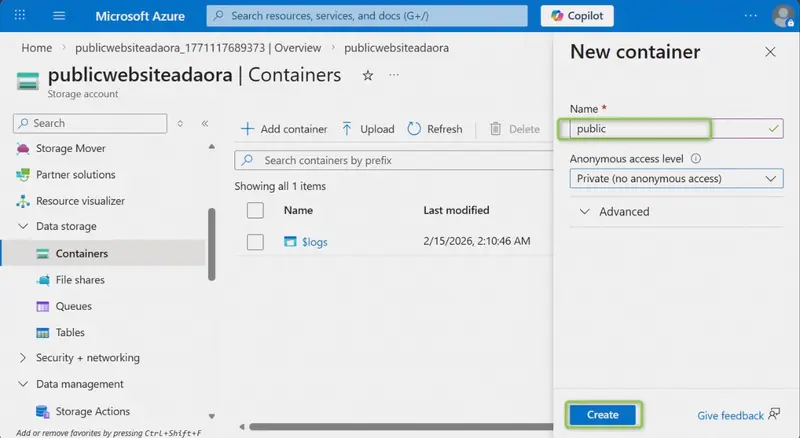Image resolution: width=800 pixels, height=438 pixels.
Task: Open the $logs container link
Action: click(x=314, y=242)
